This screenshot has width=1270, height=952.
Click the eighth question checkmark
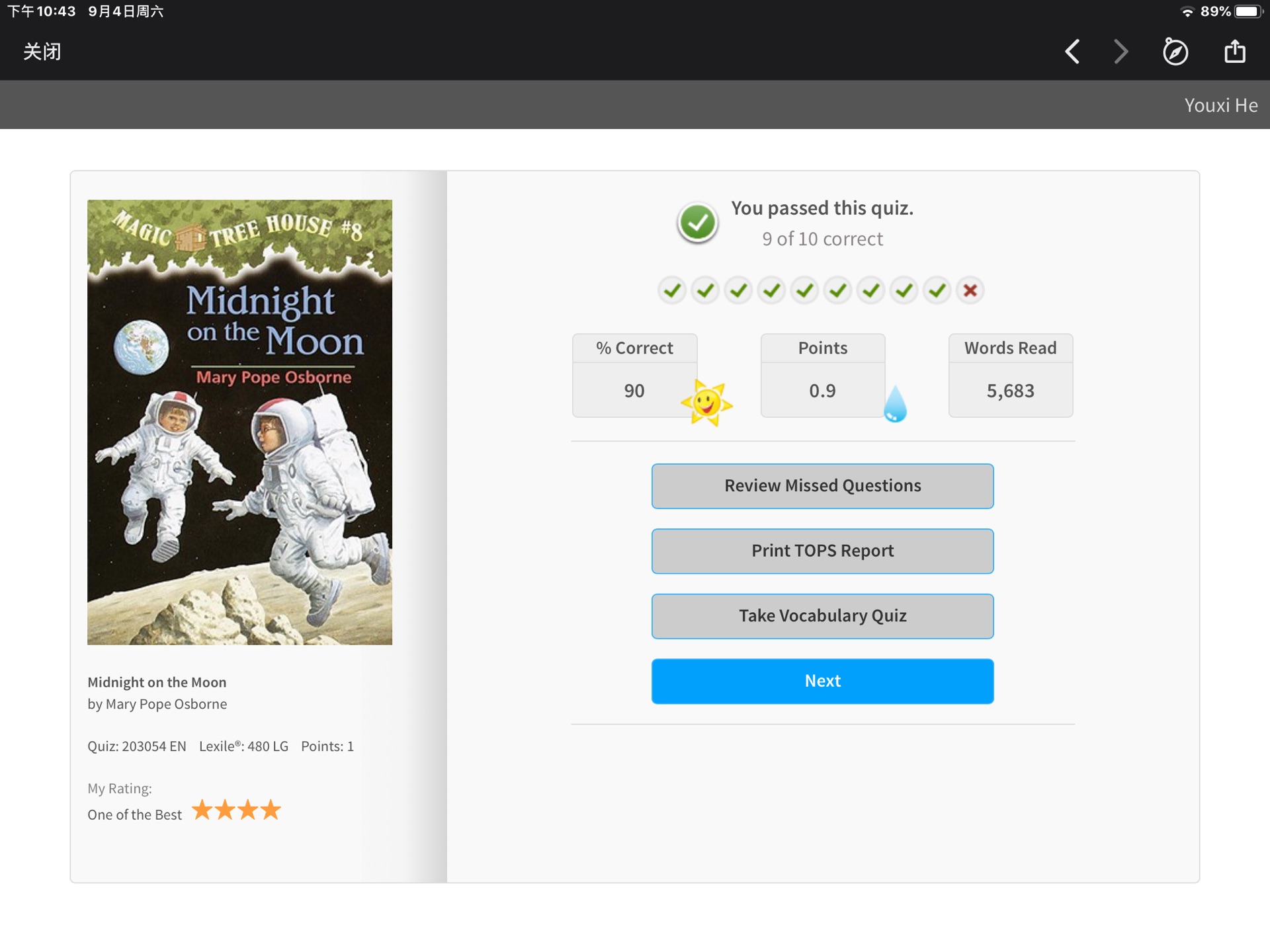904,290
